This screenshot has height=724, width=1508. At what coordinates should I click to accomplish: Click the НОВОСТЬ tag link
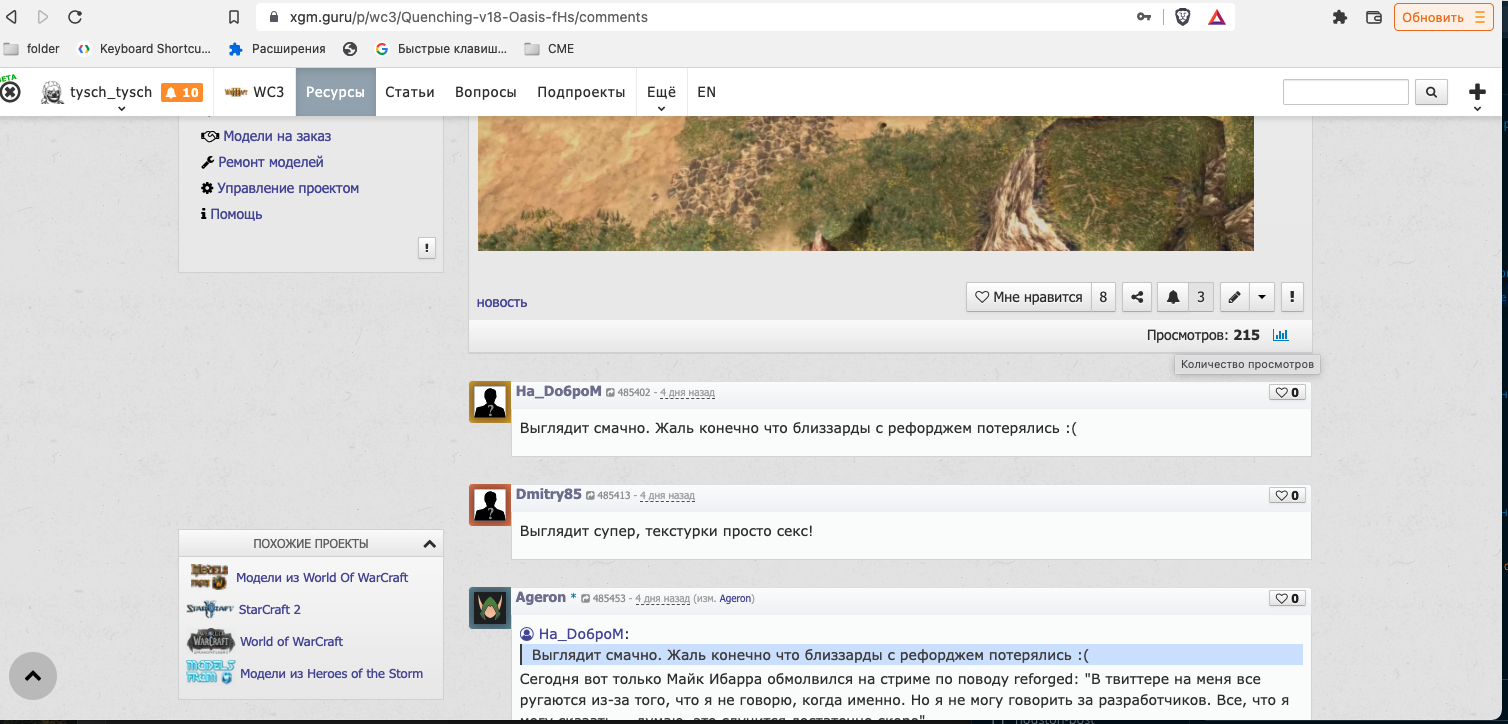[x=502, y=303]
